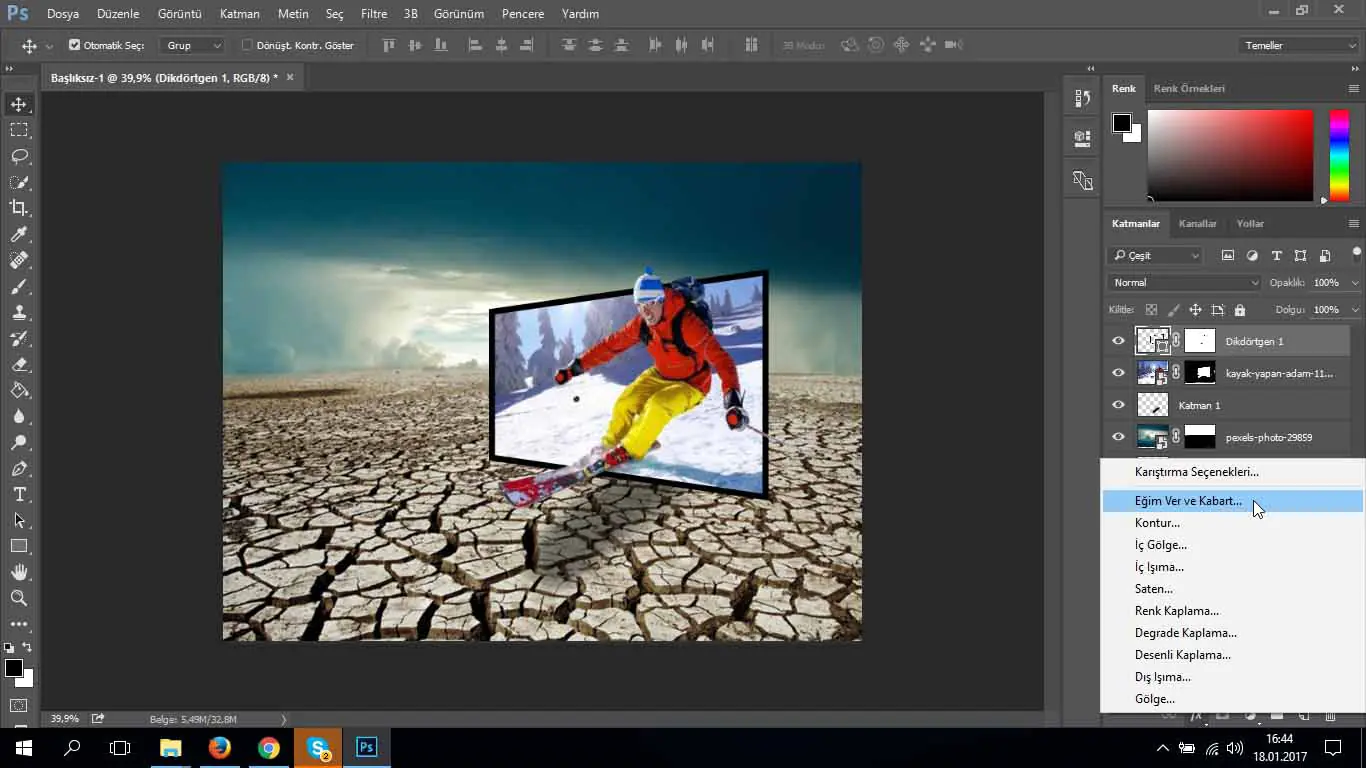Select the Eraser tool
Viewport: 1366px width, 768px height.
[19, 364]
